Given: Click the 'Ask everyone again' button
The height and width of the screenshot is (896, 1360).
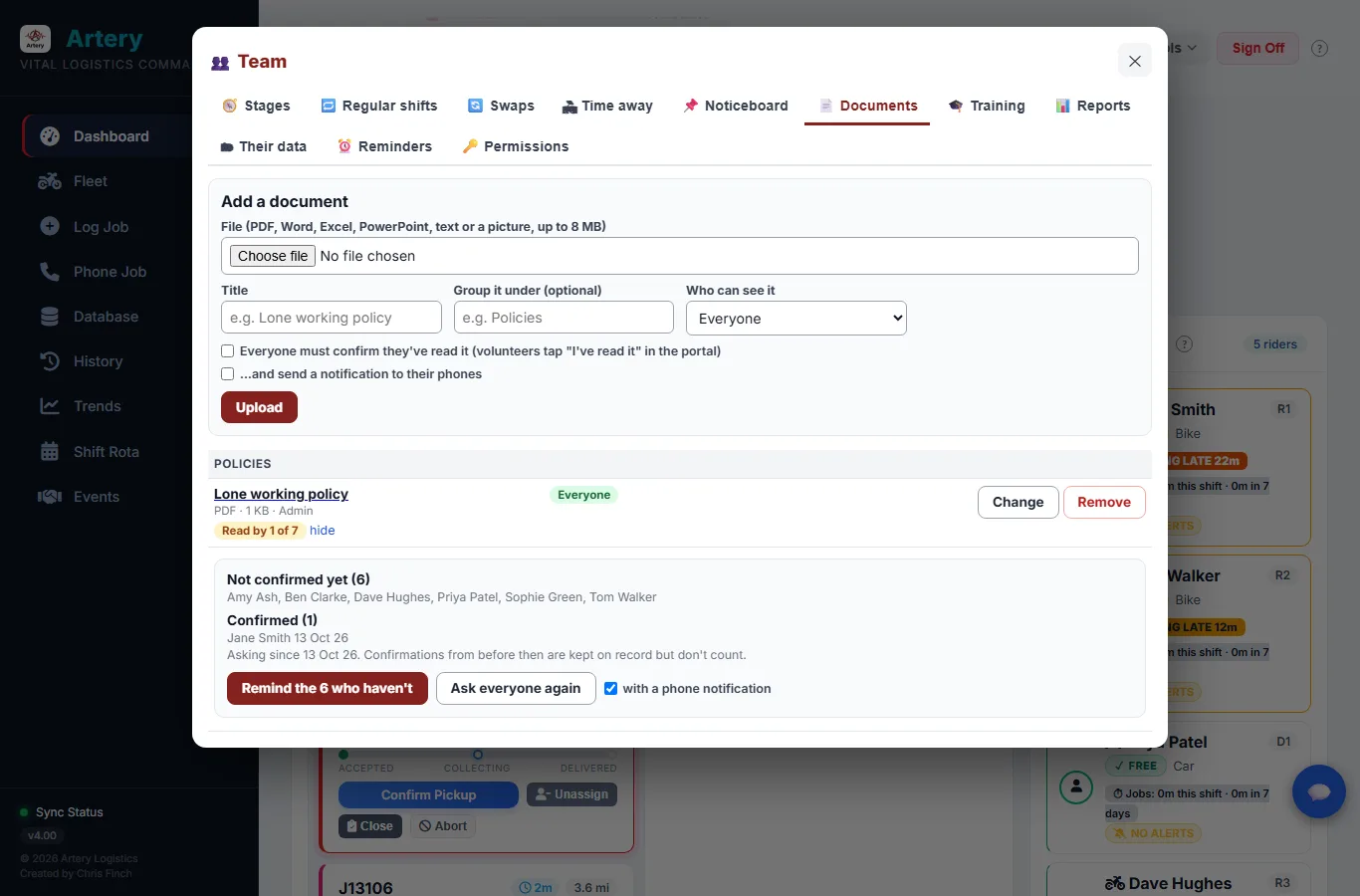Looking at the screenshot, I should [x=516, y=689].
